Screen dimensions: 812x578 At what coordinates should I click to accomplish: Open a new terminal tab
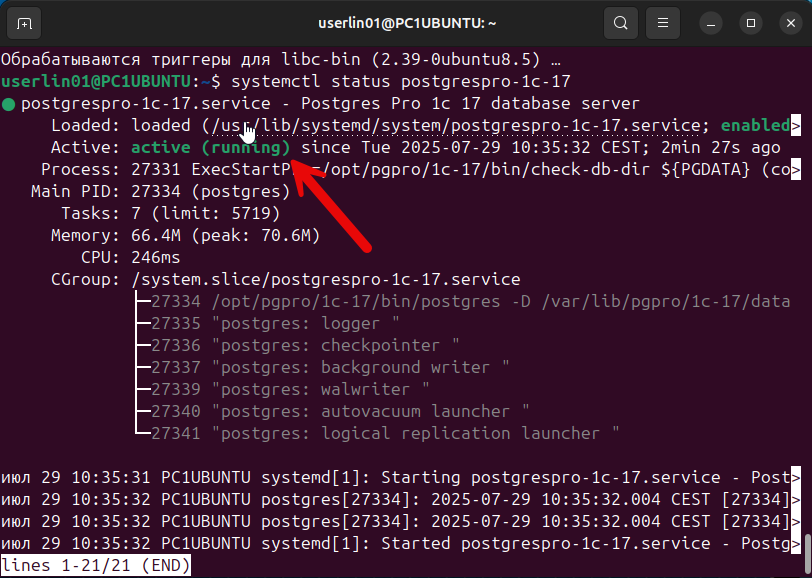[24, 22]
